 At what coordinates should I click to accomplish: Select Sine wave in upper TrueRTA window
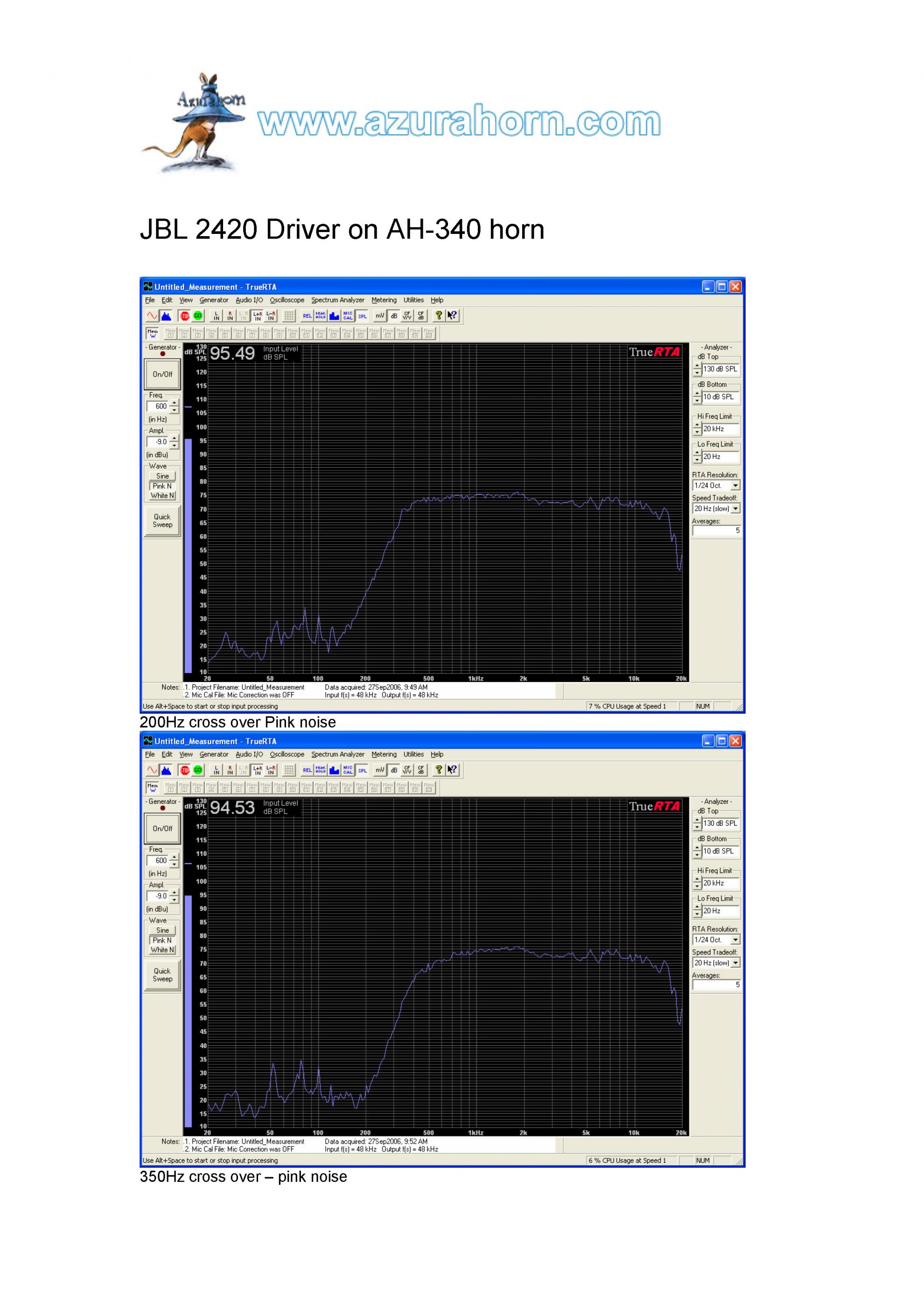(163, 476)
